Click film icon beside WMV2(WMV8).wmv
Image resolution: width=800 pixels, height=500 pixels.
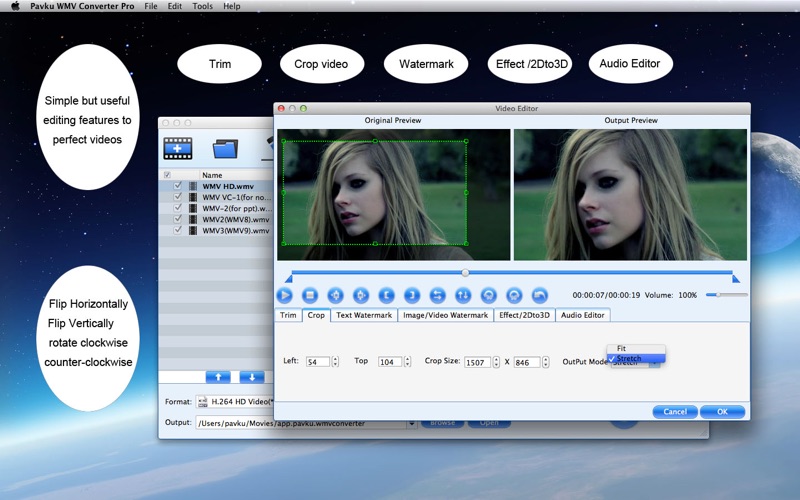tap(193, 219)
